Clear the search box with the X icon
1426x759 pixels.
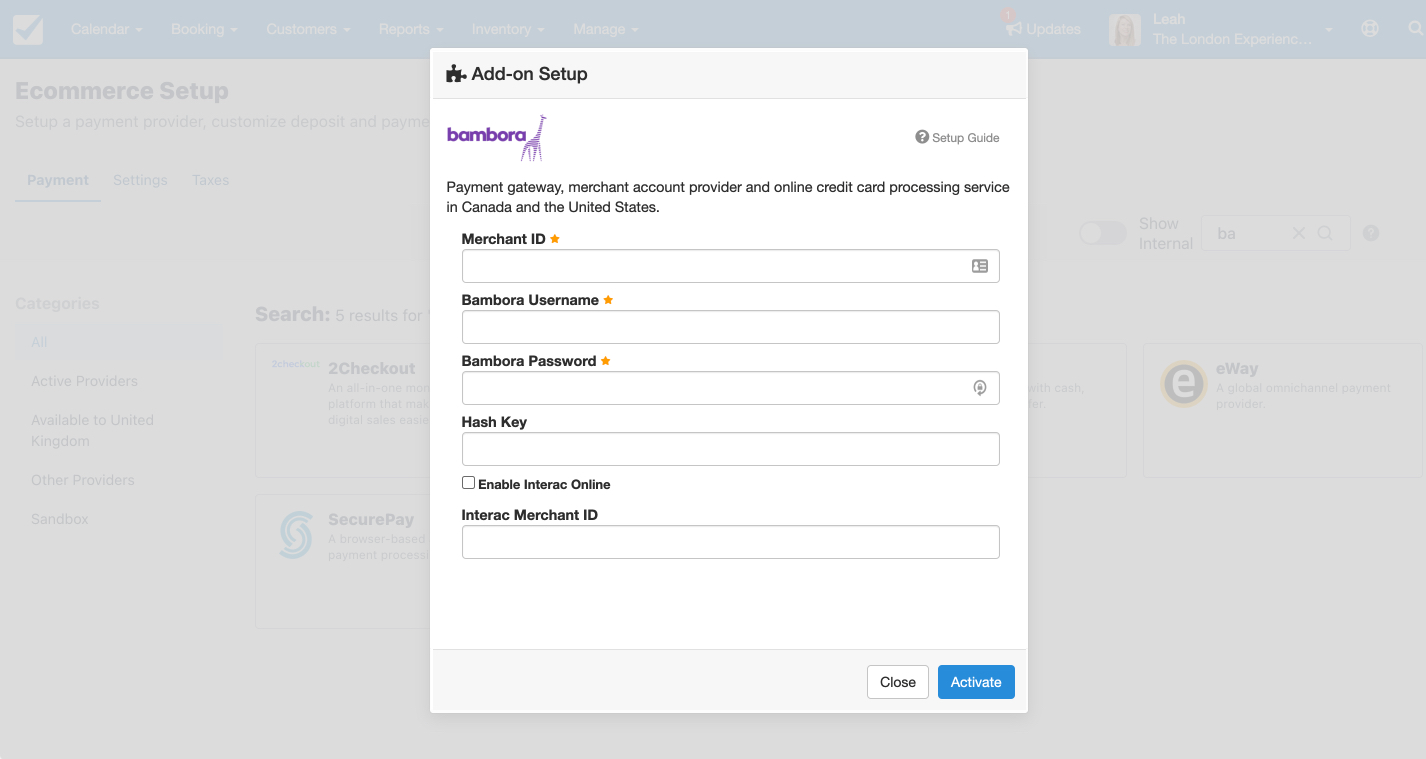tap(1299, 233)
